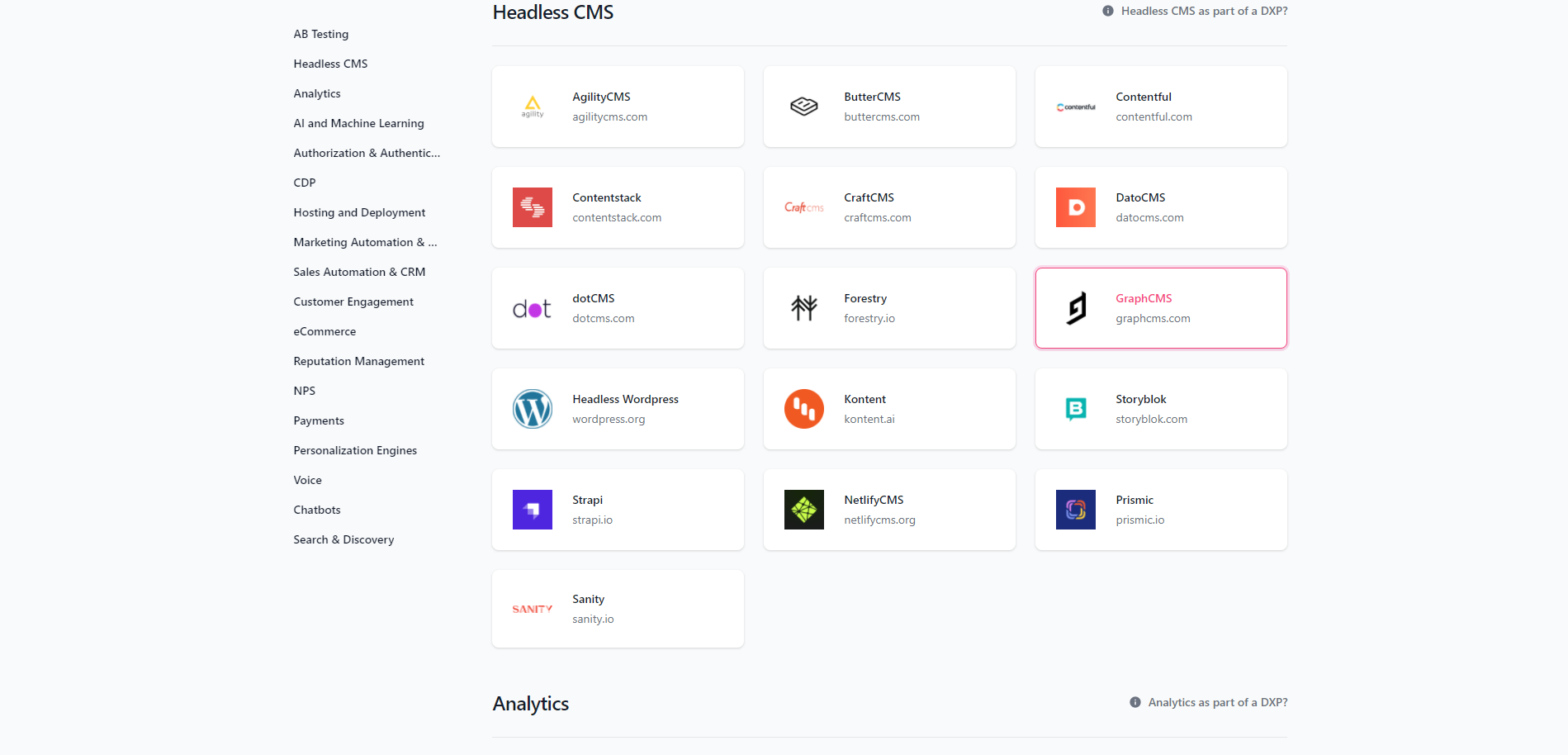Click prismic.io URL text
The height and width of the screenshot is (755, 1568).
coord(1139,520)
